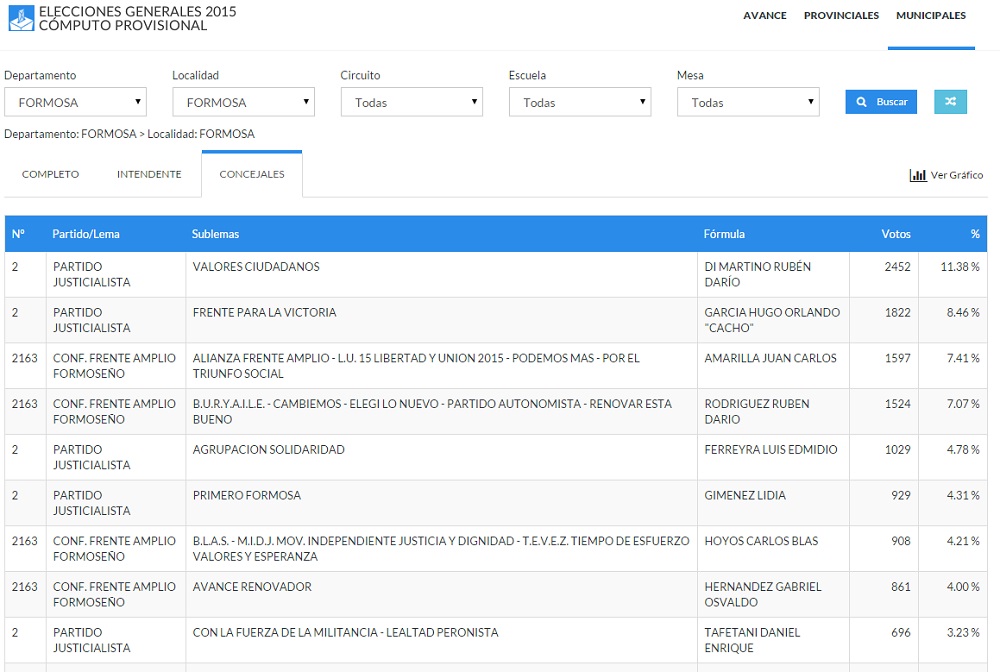Click the % column header
Viewport: 1000px width, 672px height.
974,234
